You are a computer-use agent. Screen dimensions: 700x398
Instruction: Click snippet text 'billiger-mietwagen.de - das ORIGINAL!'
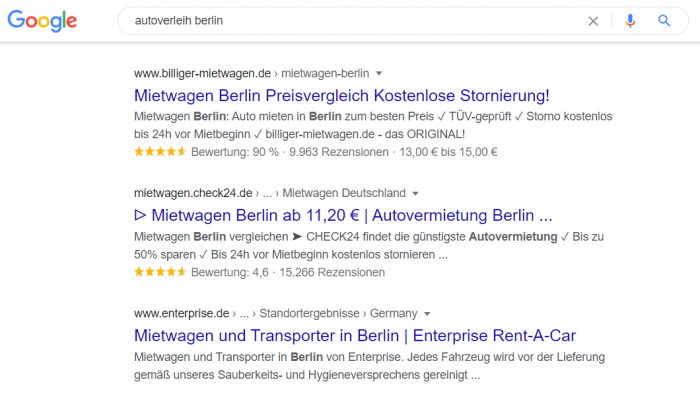pos(365,134)
